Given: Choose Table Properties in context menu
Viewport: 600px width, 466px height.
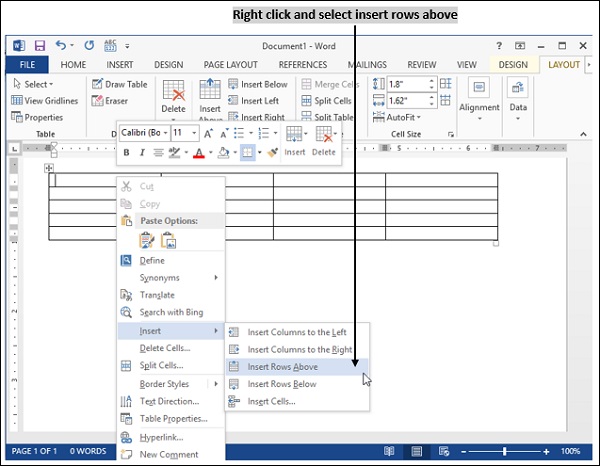Looking at the screenshot, I should click(x=173, y=419).
